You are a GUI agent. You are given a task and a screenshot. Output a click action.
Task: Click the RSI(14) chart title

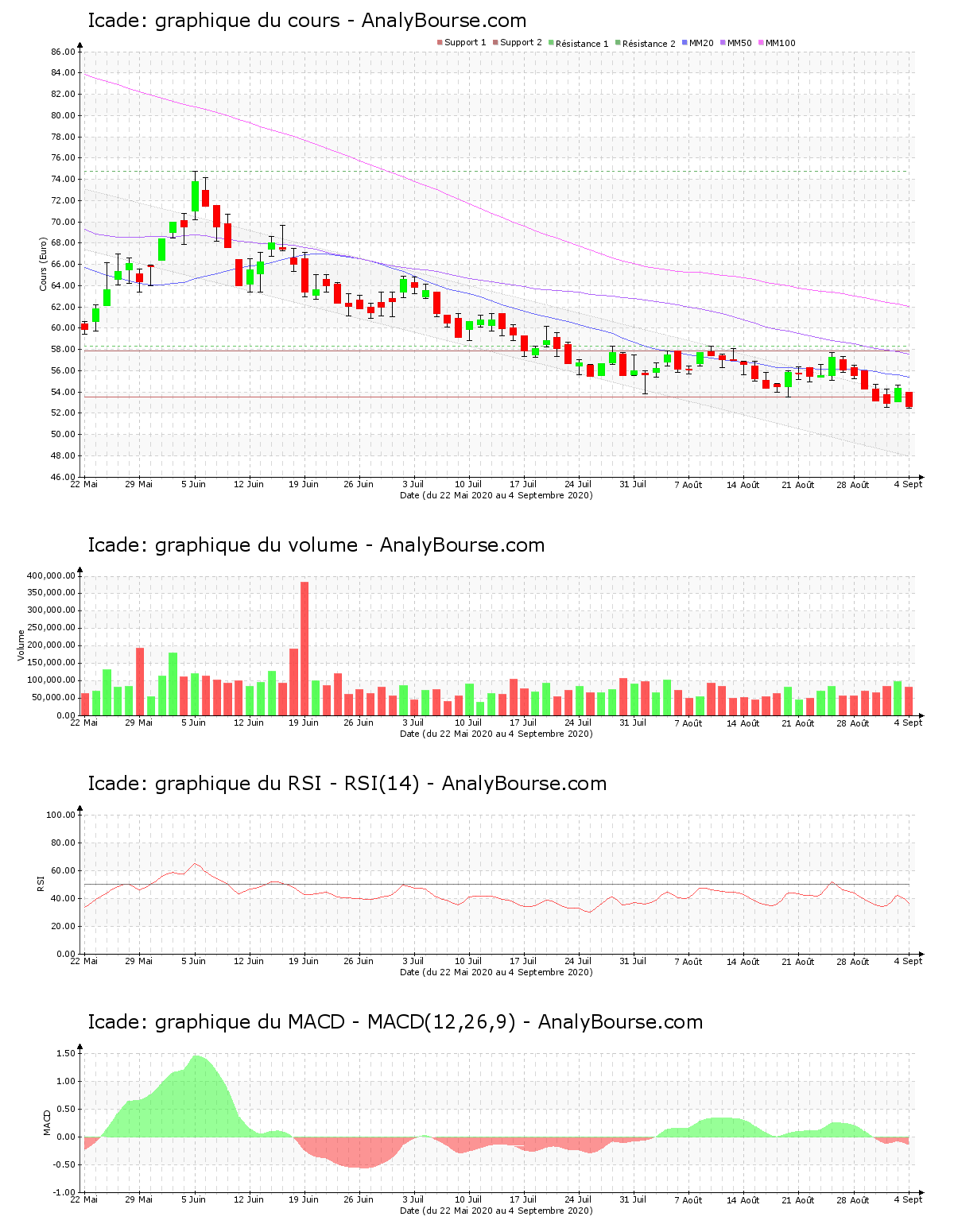click(x=347, y=784)
